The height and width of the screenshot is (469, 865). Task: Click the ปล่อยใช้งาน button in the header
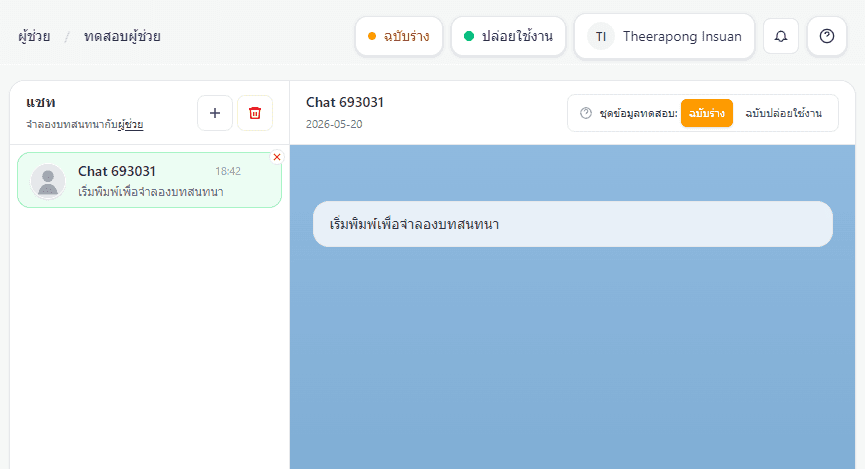(x=508, y=36)
